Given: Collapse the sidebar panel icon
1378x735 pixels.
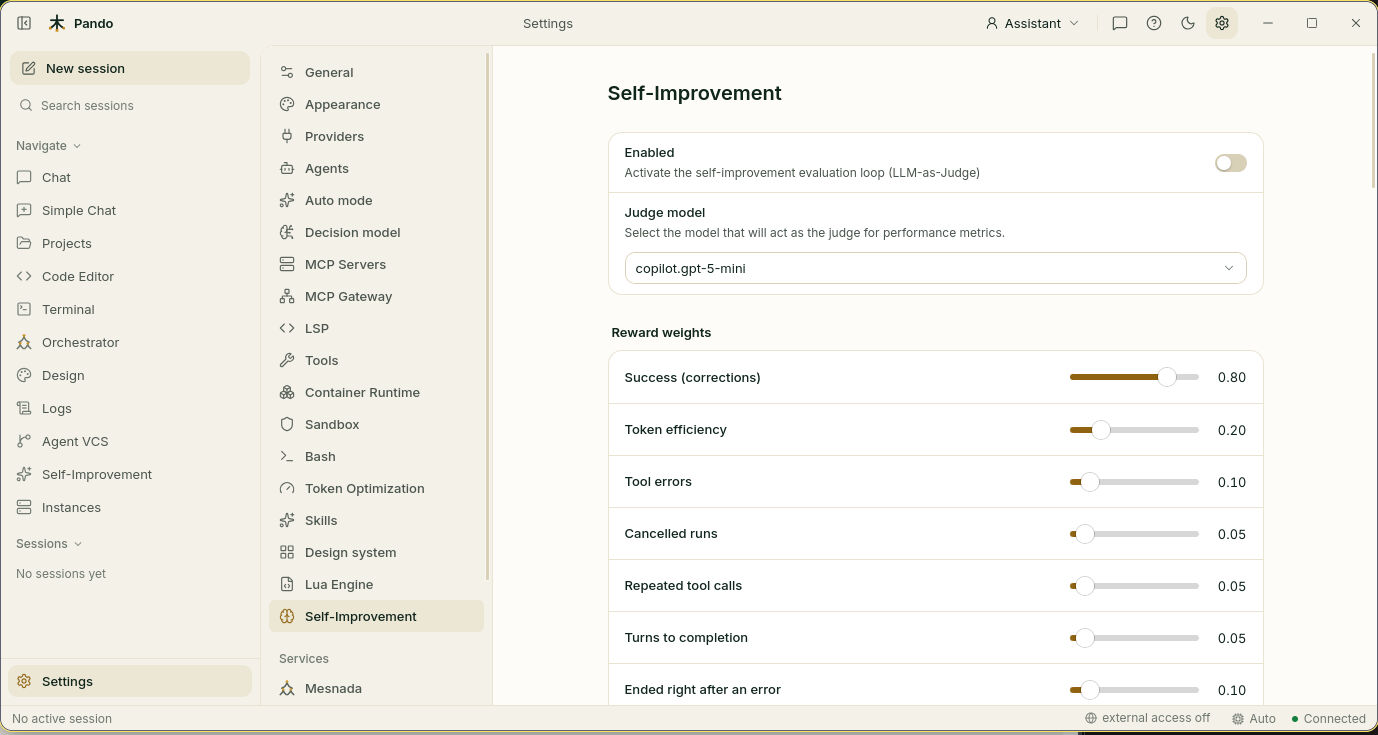Looking at the screenshot, I should (x=24, y=23).
